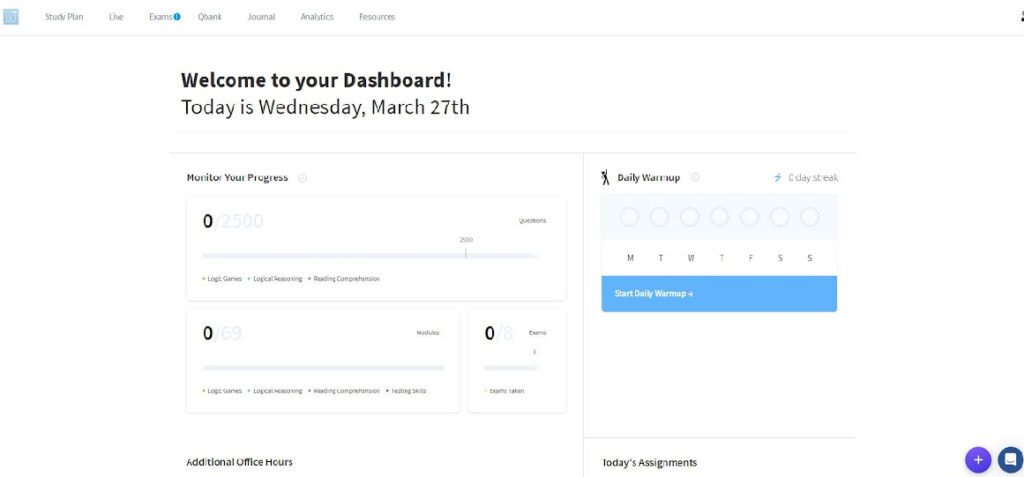This screenshot has height=477, width=1024.
Task: Select Saturday's warmup circle
Action: (779, 217)
